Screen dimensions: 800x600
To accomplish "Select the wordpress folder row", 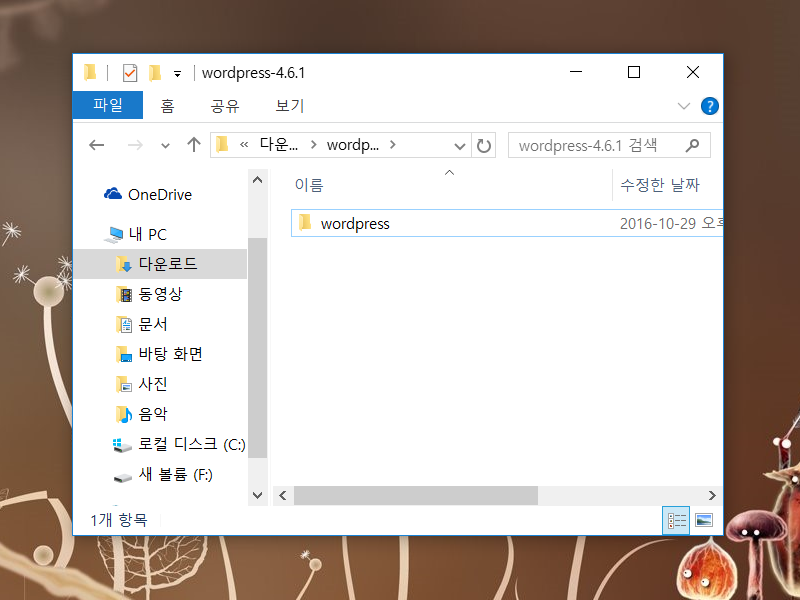I will (x=507, y=223).
